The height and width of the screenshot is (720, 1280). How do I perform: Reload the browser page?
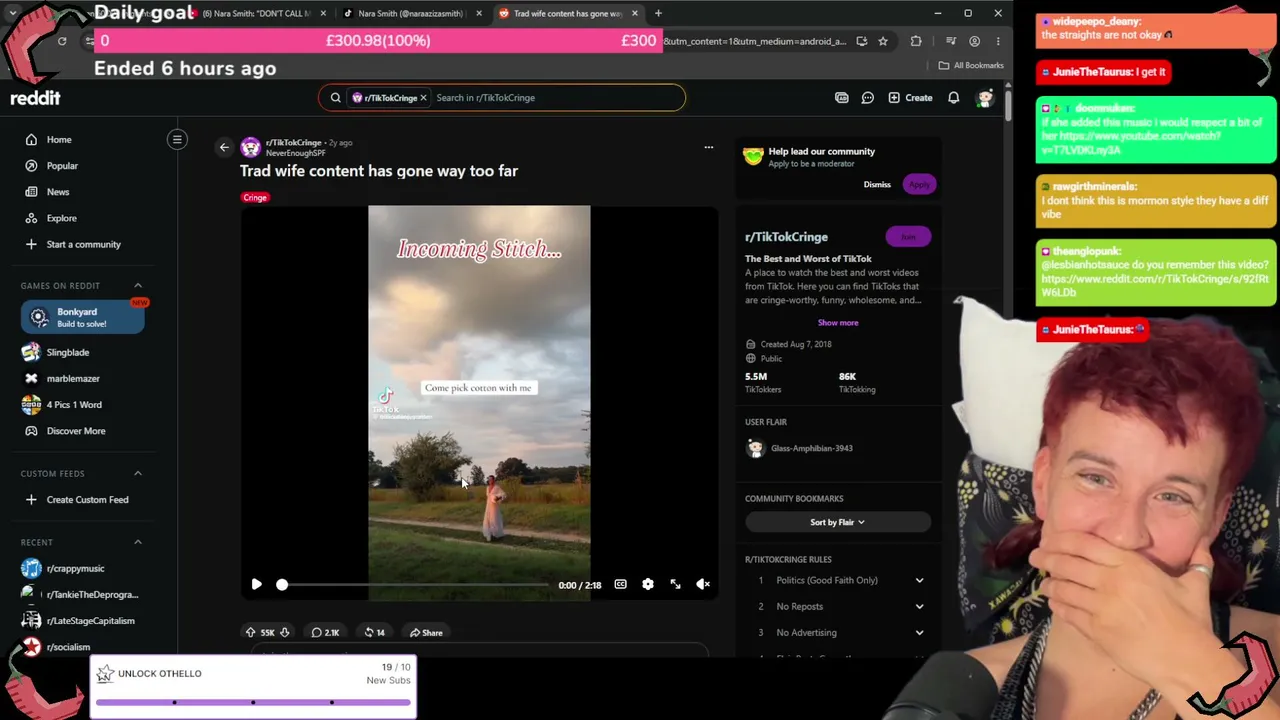[x=62, y=41]
